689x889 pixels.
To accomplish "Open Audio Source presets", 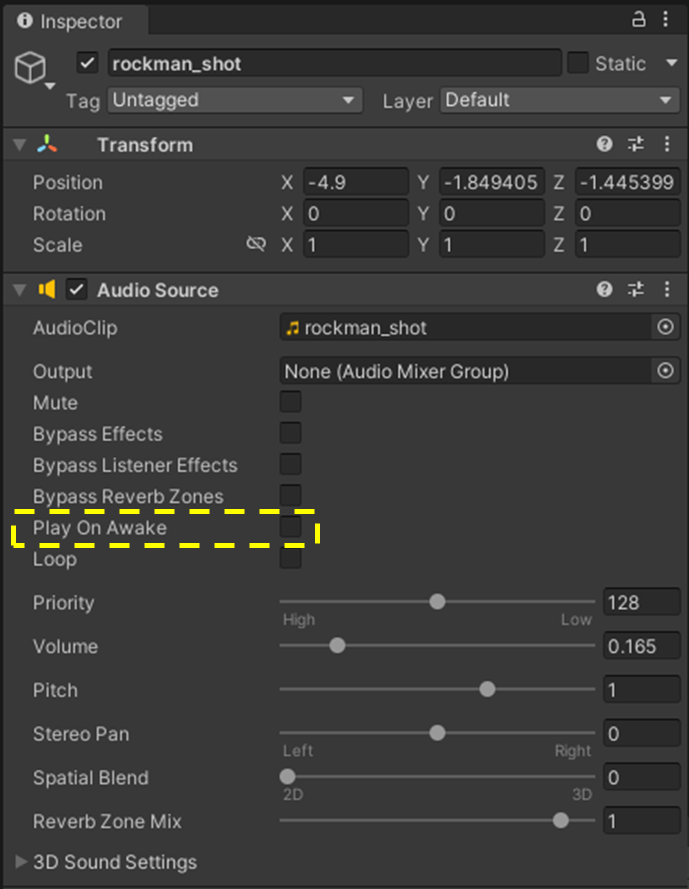I will tap(636, 290).
